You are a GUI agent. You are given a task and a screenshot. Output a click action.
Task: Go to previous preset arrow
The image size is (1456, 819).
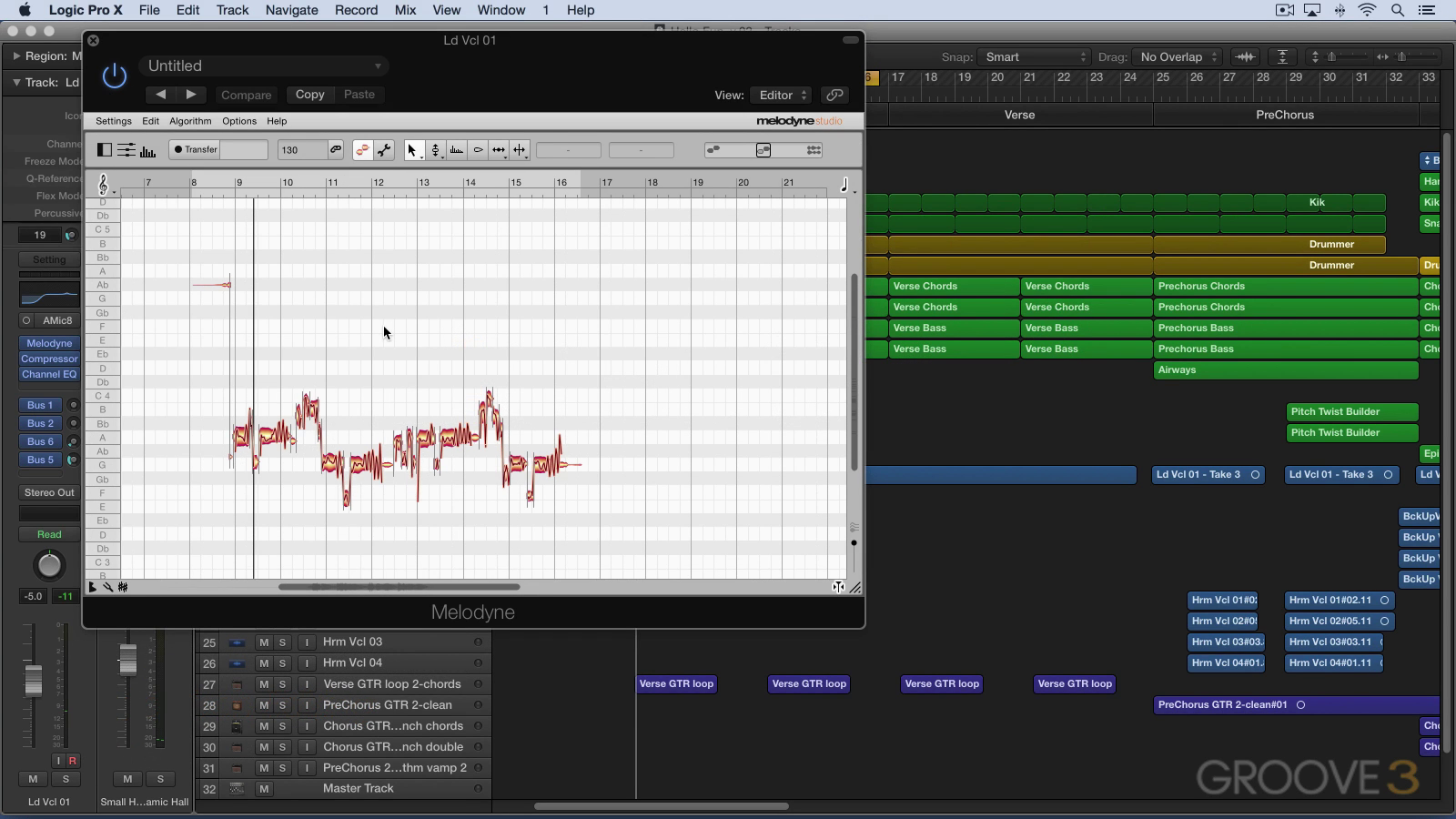click(161, 95)
